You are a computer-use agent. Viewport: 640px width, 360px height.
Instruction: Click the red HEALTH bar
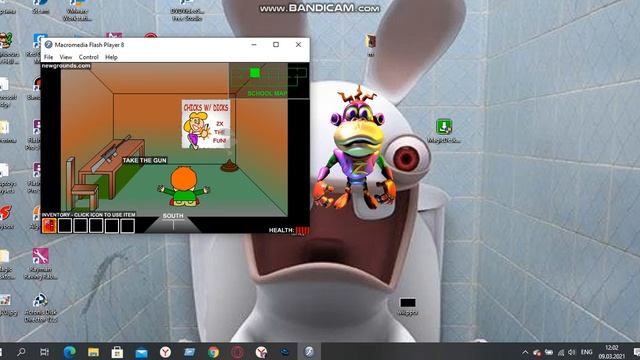click(302, 231)
